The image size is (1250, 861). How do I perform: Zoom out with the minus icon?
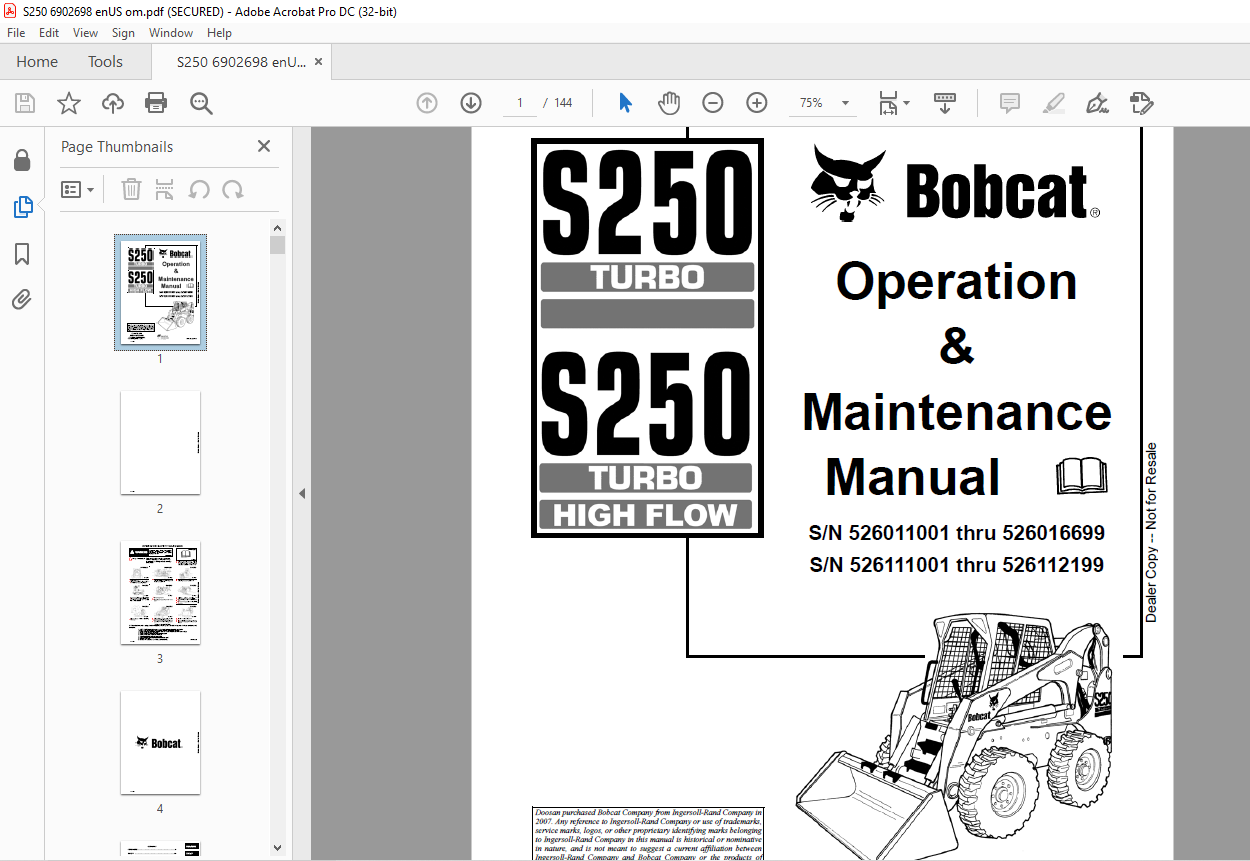713,103
